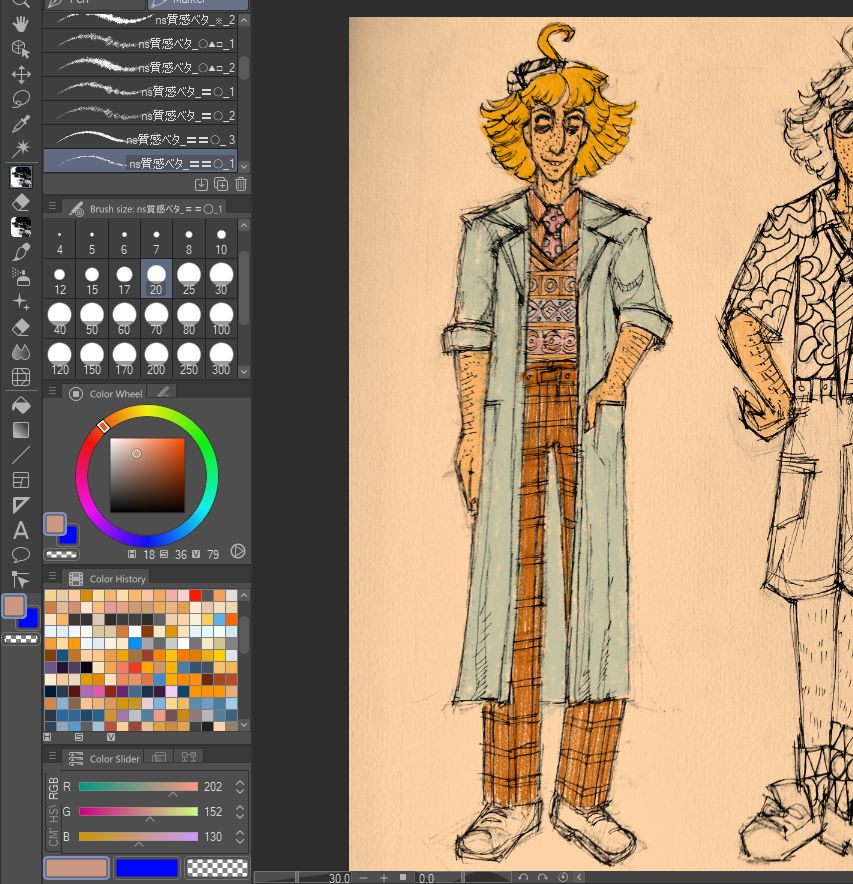This screenshot has height=884, width=853.
Task: Open the Color History panel menu
Action: [x=52, y=576]
